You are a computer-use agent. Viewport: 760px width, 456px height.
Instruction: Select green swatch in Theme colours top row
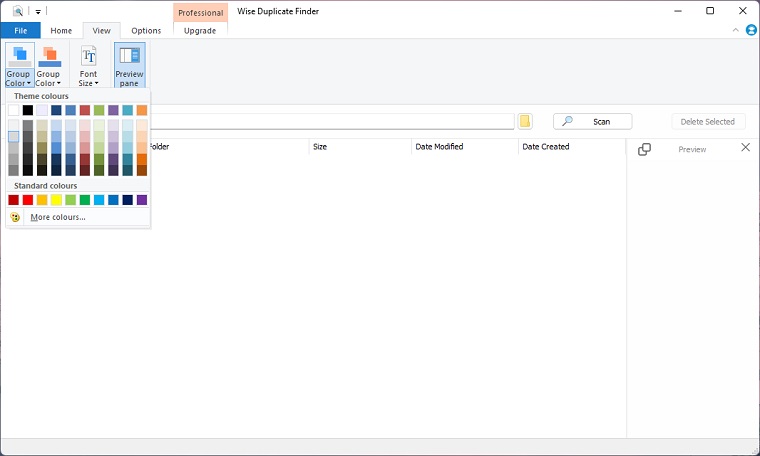point(99,110)
